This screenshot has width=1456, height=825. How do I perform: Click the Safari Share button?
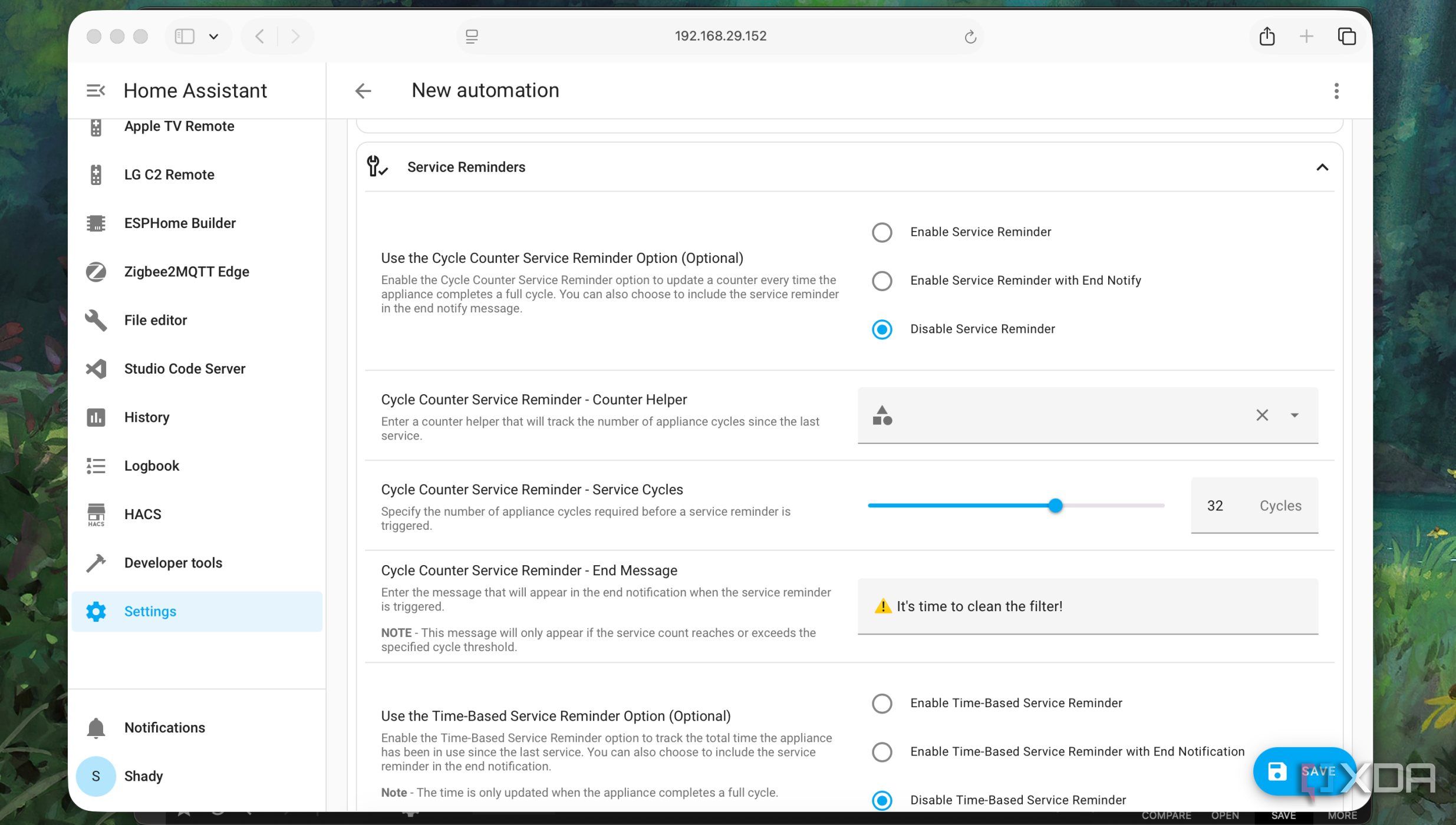1267,37
